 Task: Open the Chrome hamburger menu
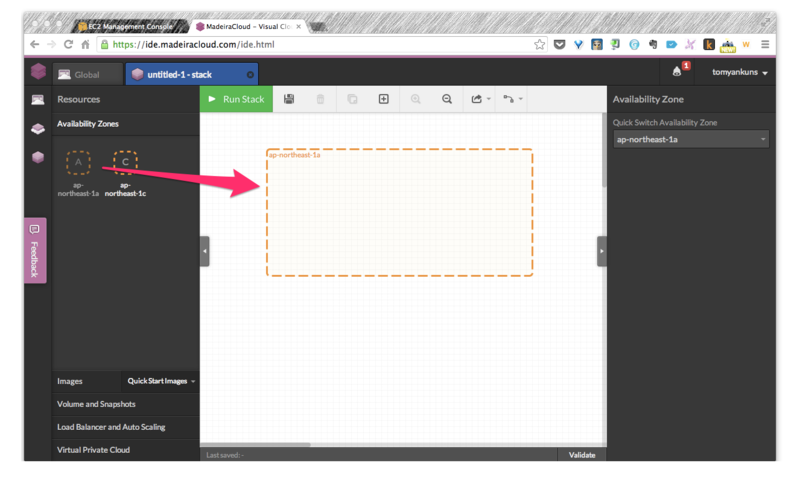(765, 44)
